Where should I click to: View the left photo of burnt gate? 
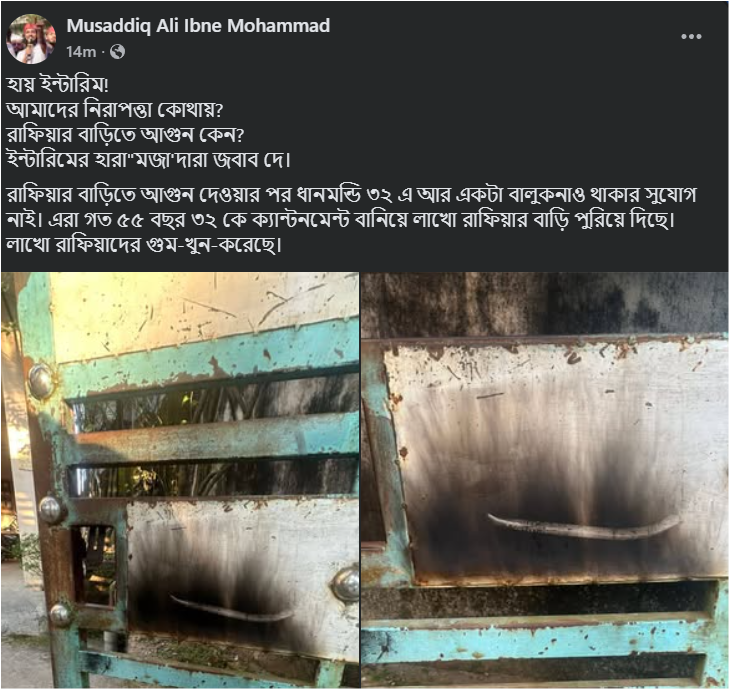coord(180,480)
